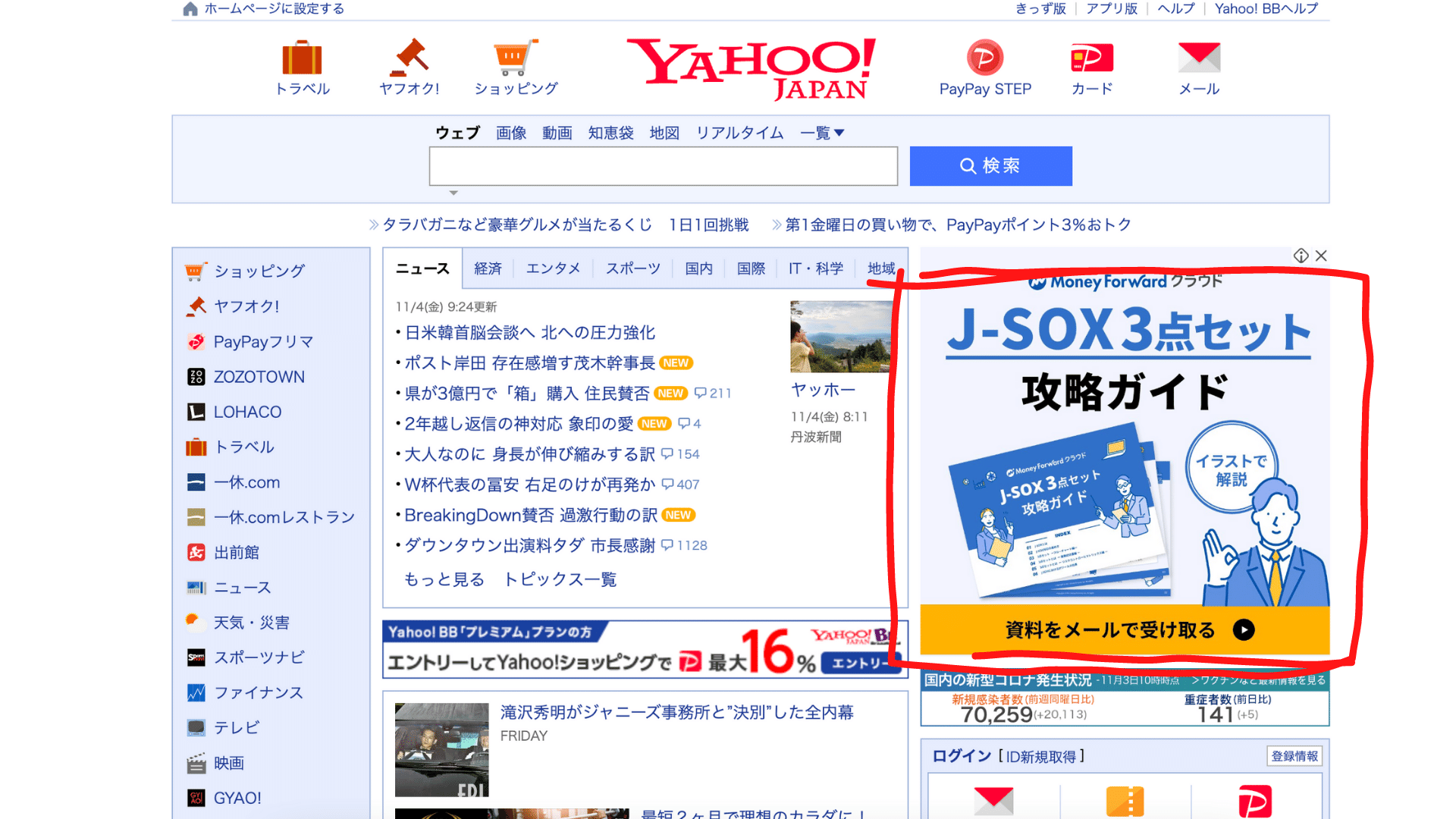
Task: Select the 画像 search type
Action: [511, 133]
